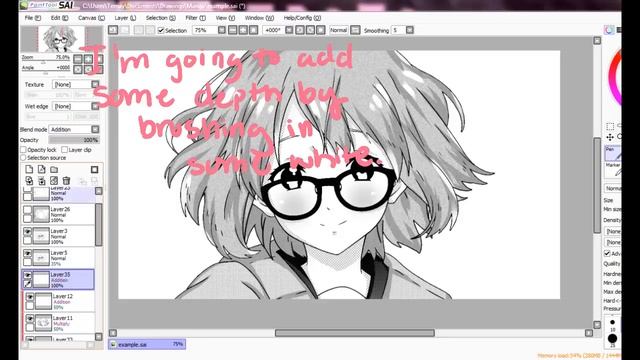
Task: Hide Layer11 using its eye icon
Action: (30, 319)
